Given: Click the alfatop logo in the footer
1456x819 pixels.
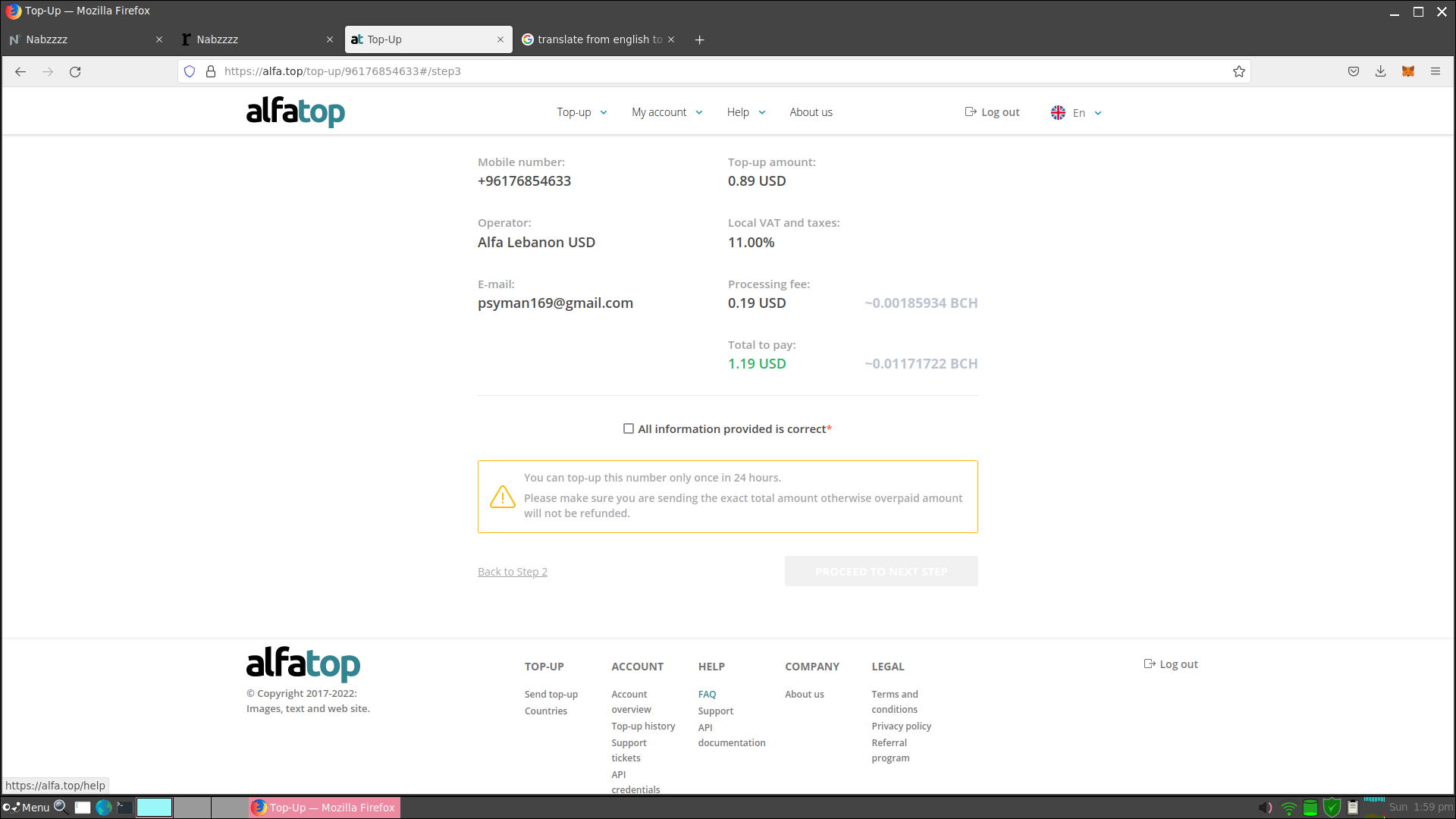Looking at the screenshot, I should (x=303, y=664).
